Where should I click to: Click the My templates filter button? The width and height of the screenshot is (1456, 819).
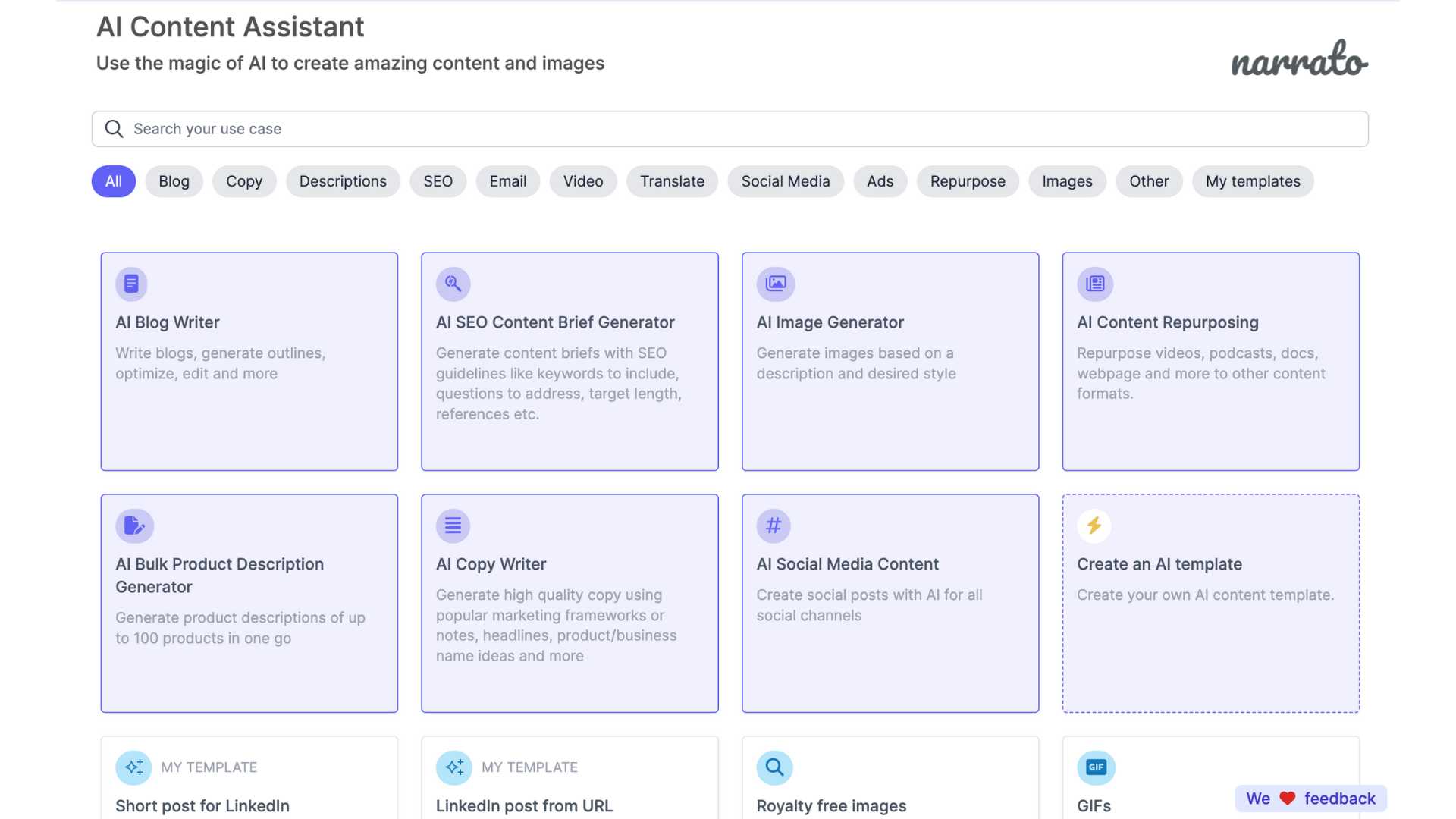click(1253, 180)
